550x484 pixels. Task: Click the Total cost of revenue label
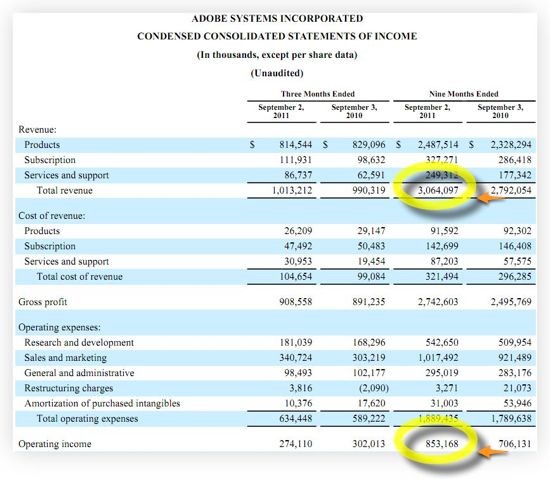point(80,276)
